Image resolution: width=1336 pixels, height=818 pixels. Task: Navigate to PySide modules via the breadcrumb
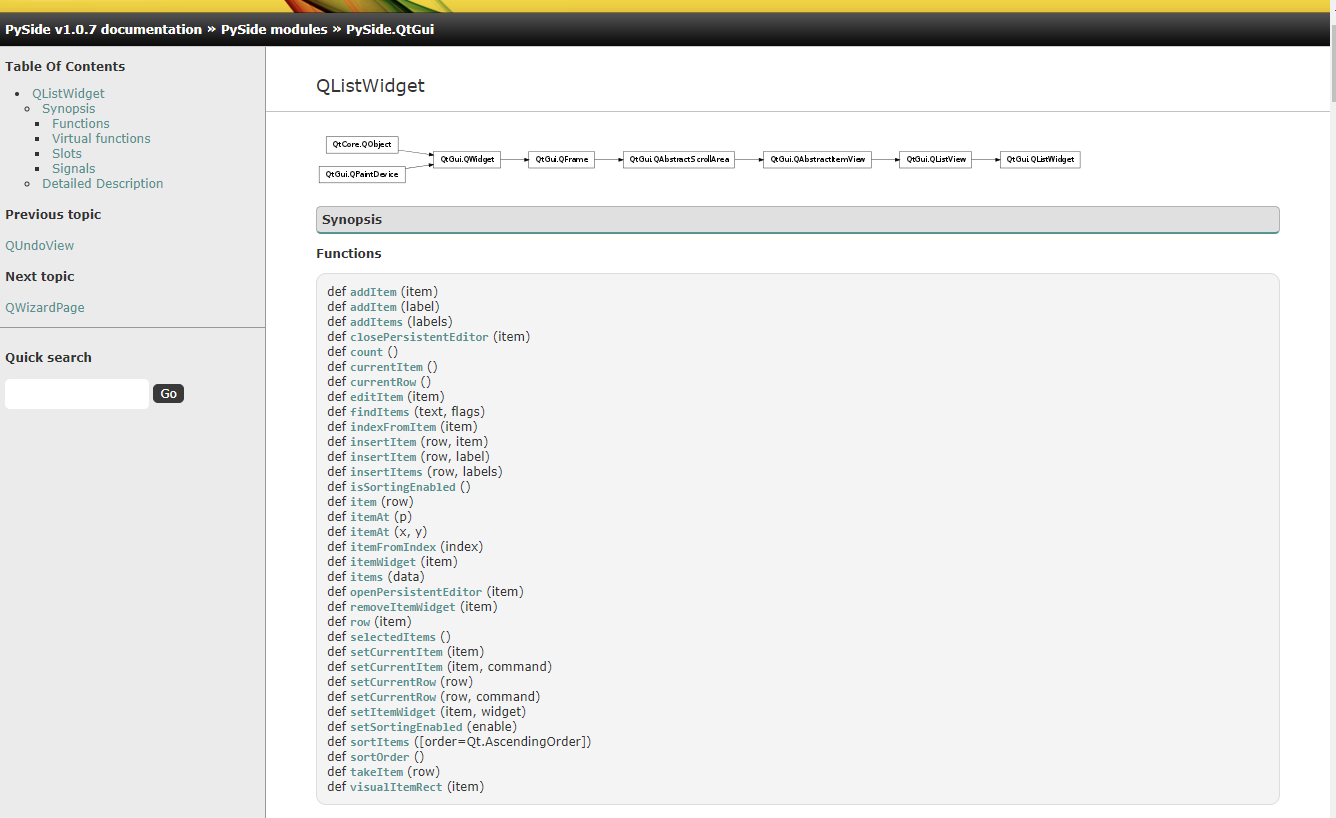point(274,29)
